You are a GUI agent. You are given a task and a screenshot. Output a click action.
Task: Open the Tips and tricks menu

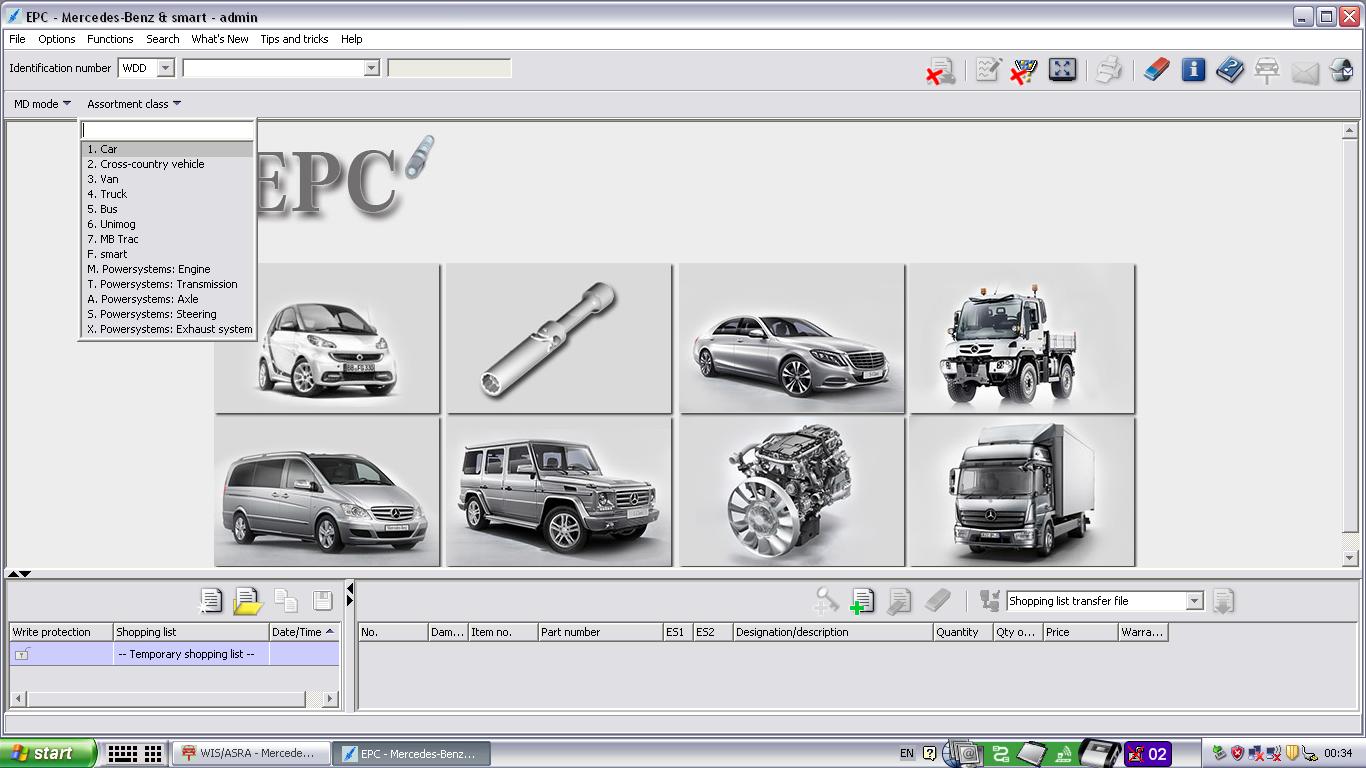coord(294,39)
